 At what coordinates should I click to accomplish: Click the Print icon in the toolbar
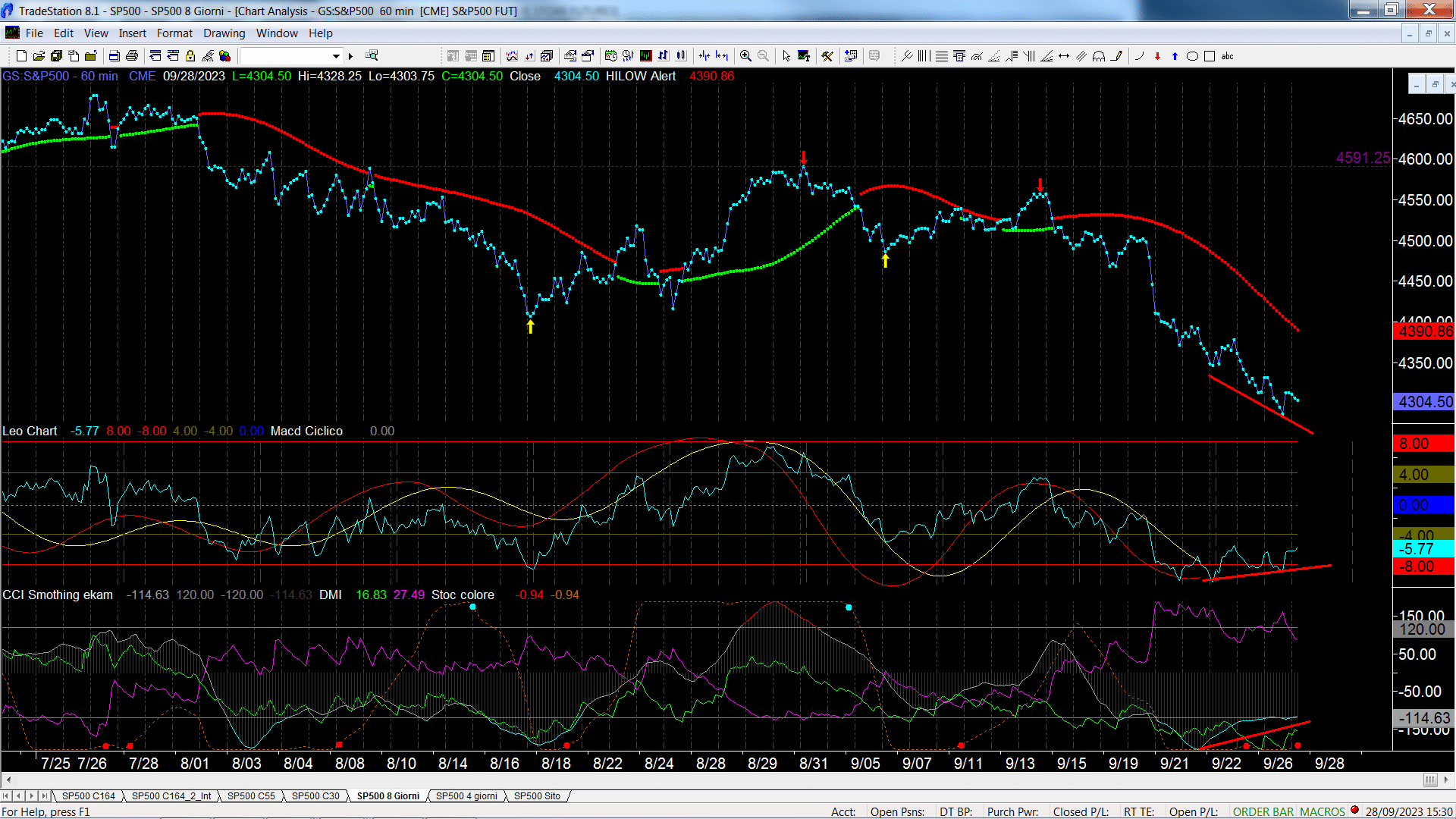(x=131, y=56)
